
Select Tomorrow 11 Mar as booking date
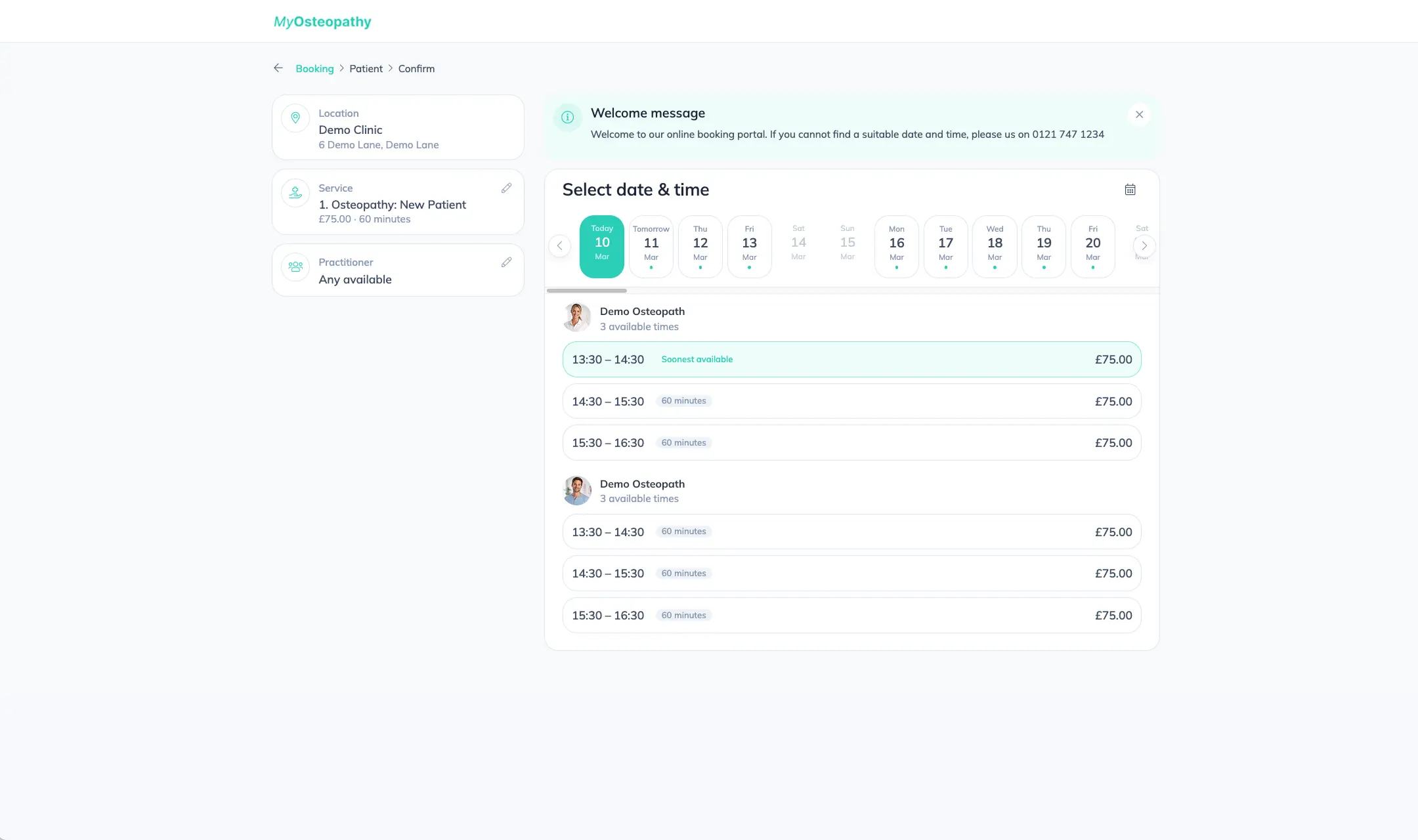[x=650, y=245]
